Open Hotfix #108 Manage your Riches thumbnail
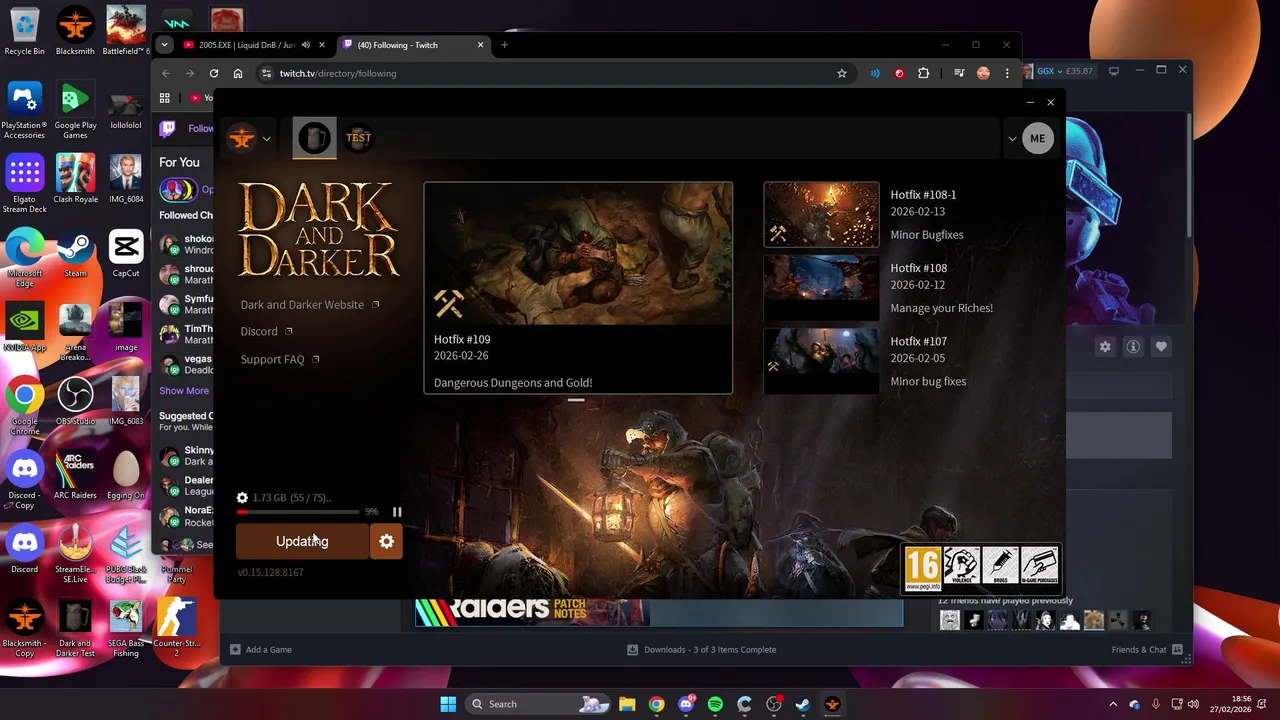The image size is (1280, 720). click(821, 288)
